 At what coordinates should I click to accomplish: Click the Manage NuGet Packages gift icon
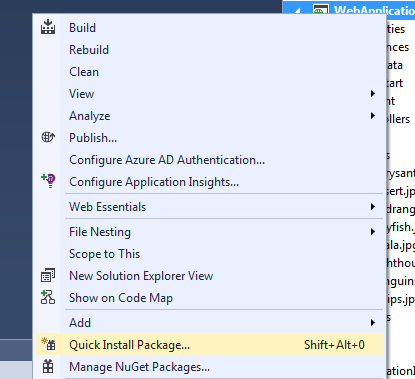(x=48, y=366)
